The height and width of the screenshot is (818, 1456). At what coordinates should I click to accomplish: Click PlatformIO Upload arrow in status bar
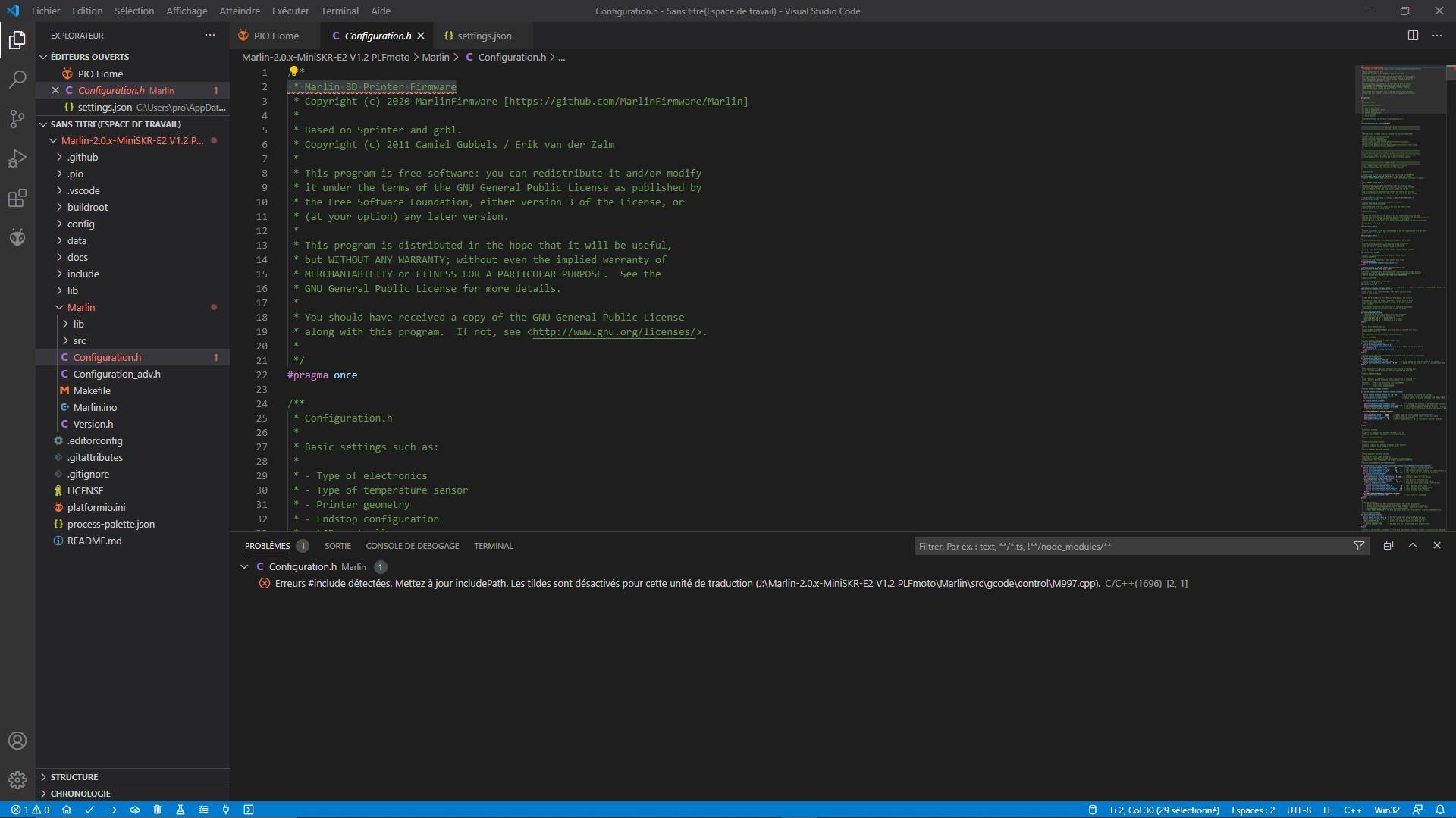pyautogui.click(x=112, y=810)
